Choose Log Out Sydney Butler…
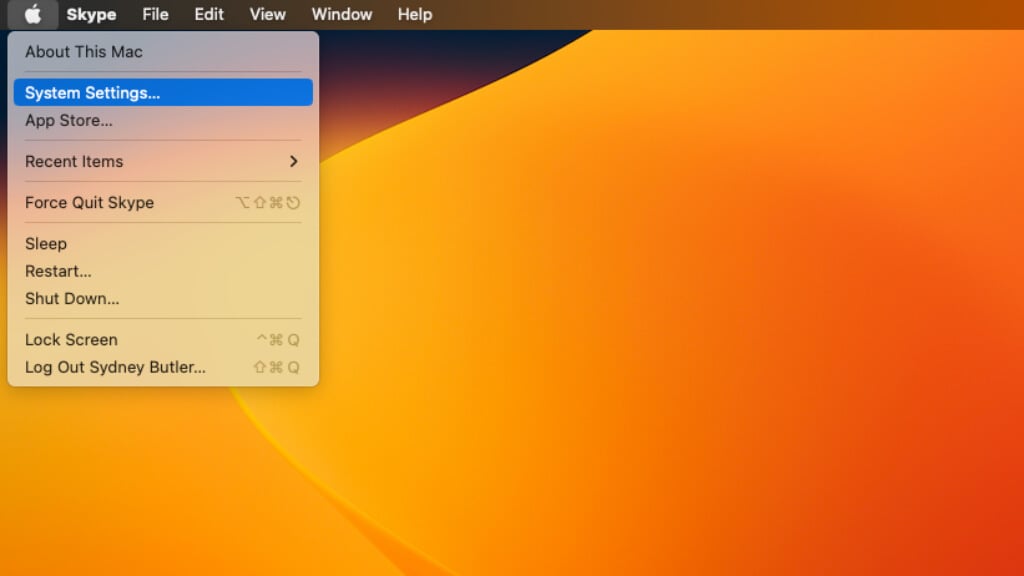The width and height of the screenshot is (1024, 576). [x=163, y=367]
